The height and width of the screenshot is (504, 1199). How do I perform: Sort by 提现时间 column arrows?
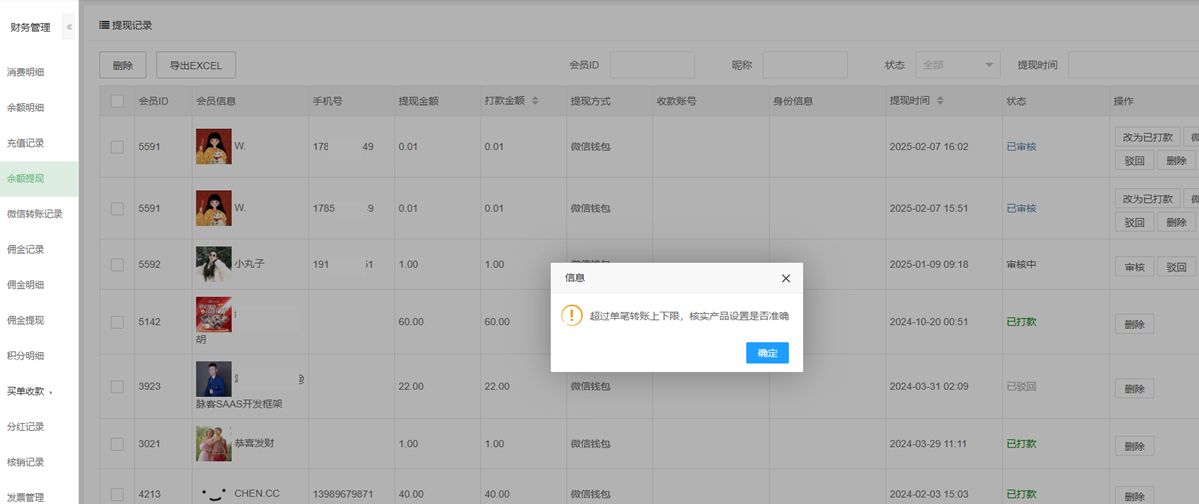coord(941,101)
